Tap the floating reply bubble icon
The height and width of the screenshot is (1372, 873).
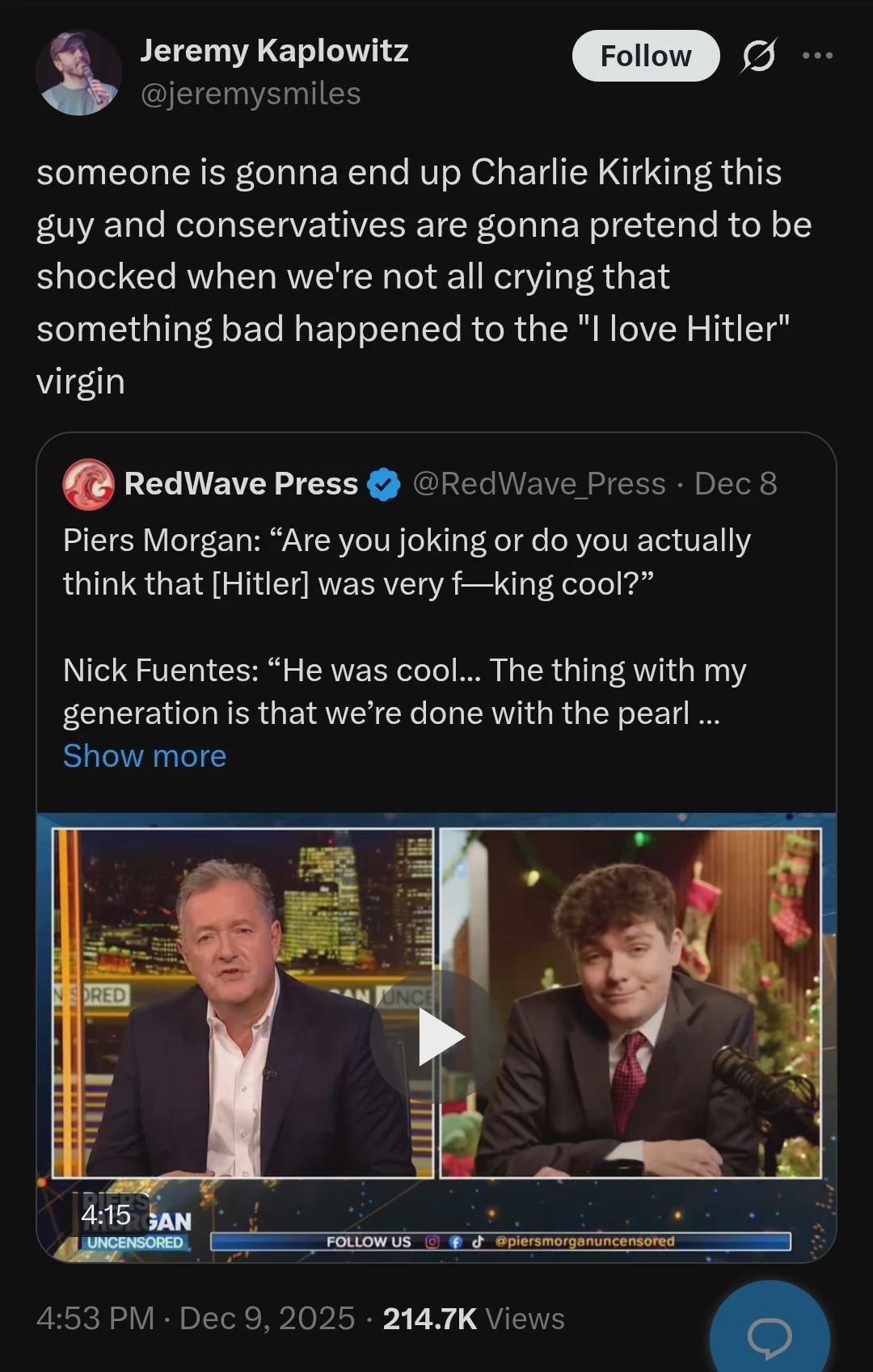(769, 1335)
